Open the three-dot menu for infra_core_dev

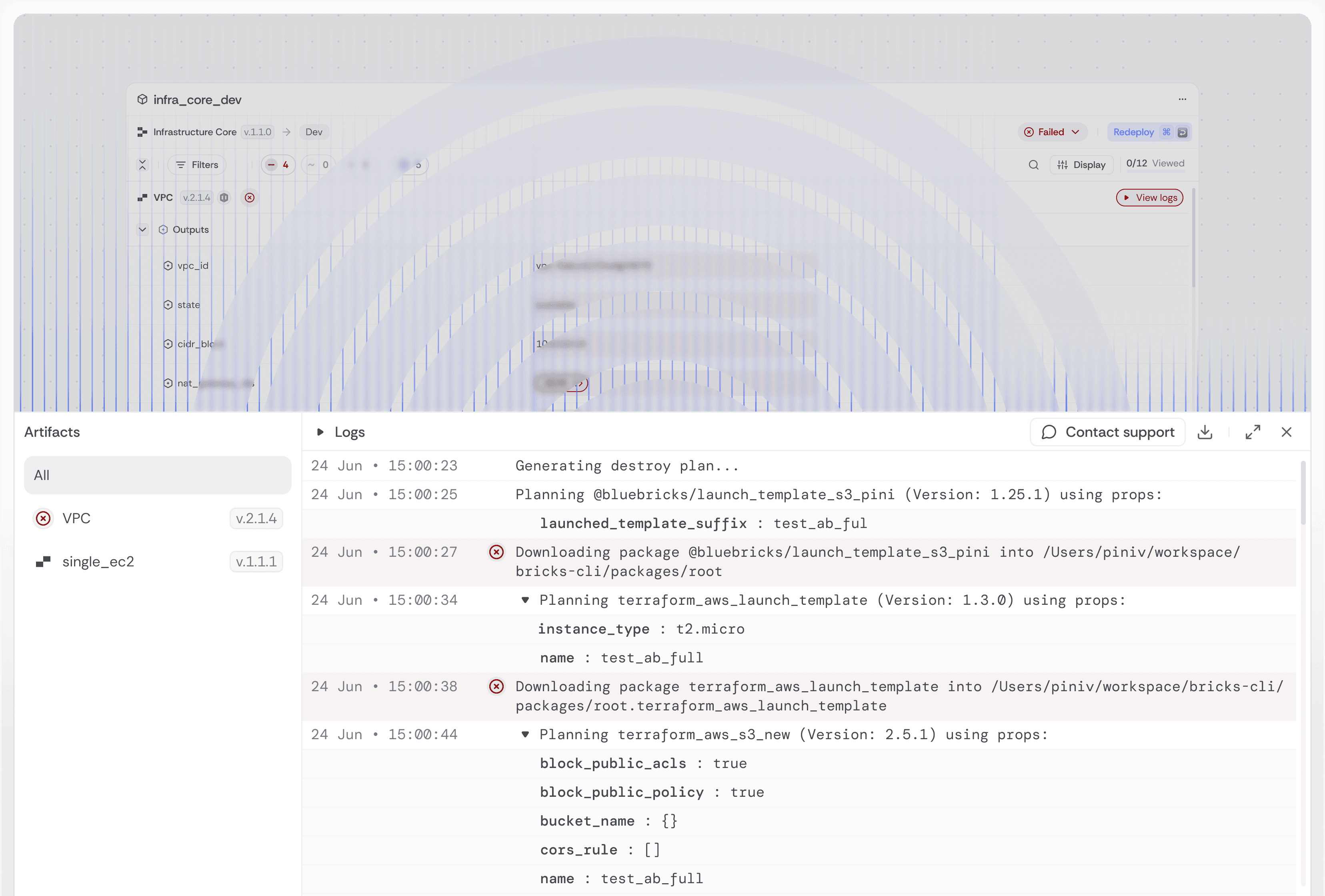1183,99
